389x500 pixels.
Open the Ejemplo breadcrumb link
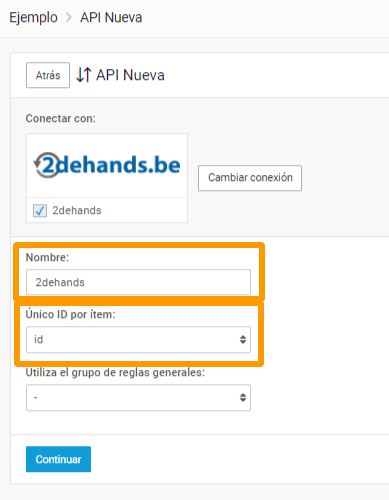(33, 18)
